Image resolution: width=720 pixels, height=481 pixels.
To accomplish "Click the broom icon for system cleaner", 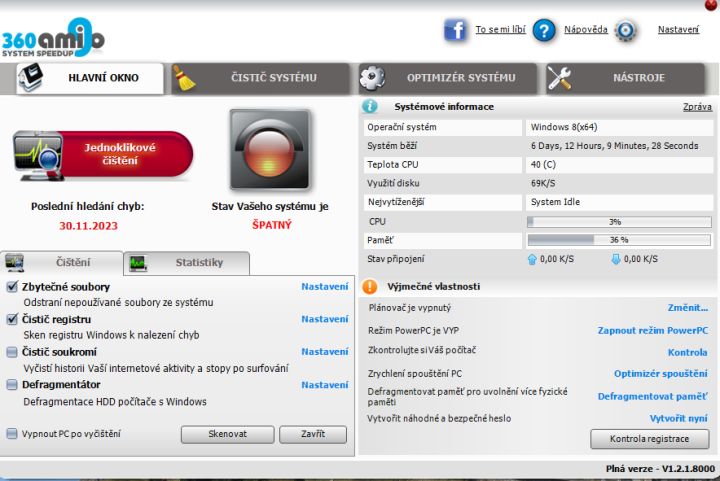I will pos(184,78).
